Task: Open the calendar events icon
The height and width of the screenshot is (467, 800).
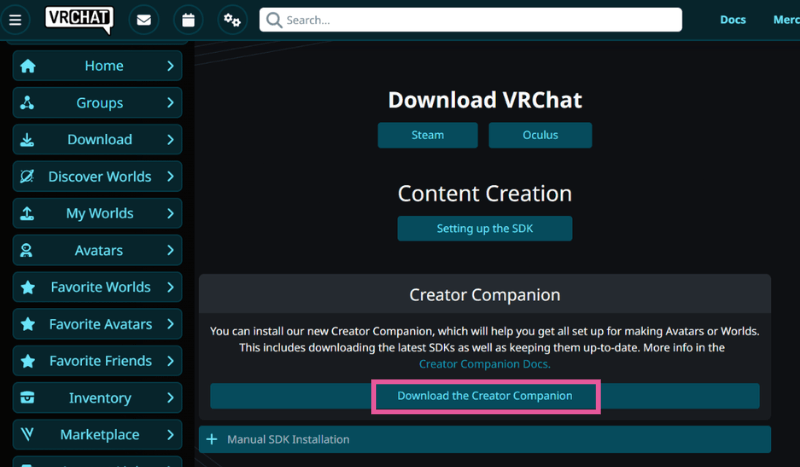Action: click(x=188, y=20)
